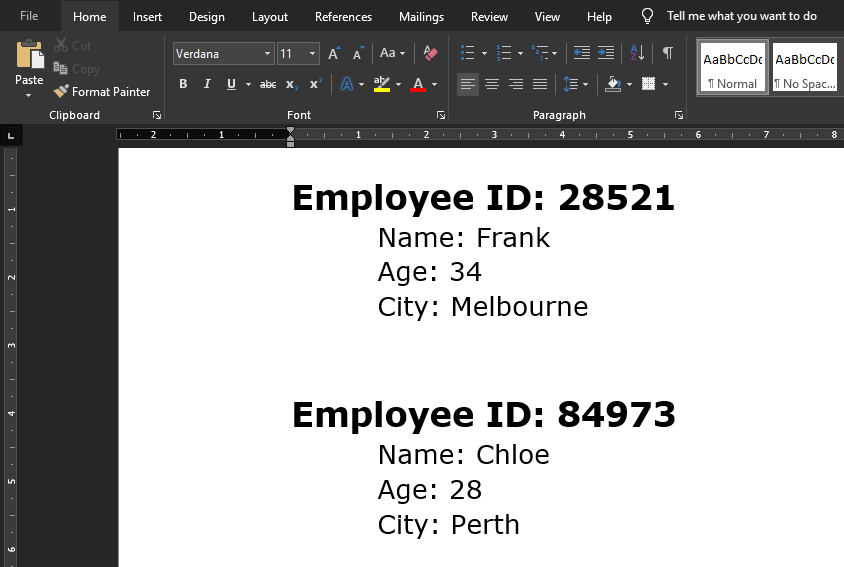The height and width of the screenshot is (567, 844).
Task: Apply red font color swatch
Action: coord(418,84)
